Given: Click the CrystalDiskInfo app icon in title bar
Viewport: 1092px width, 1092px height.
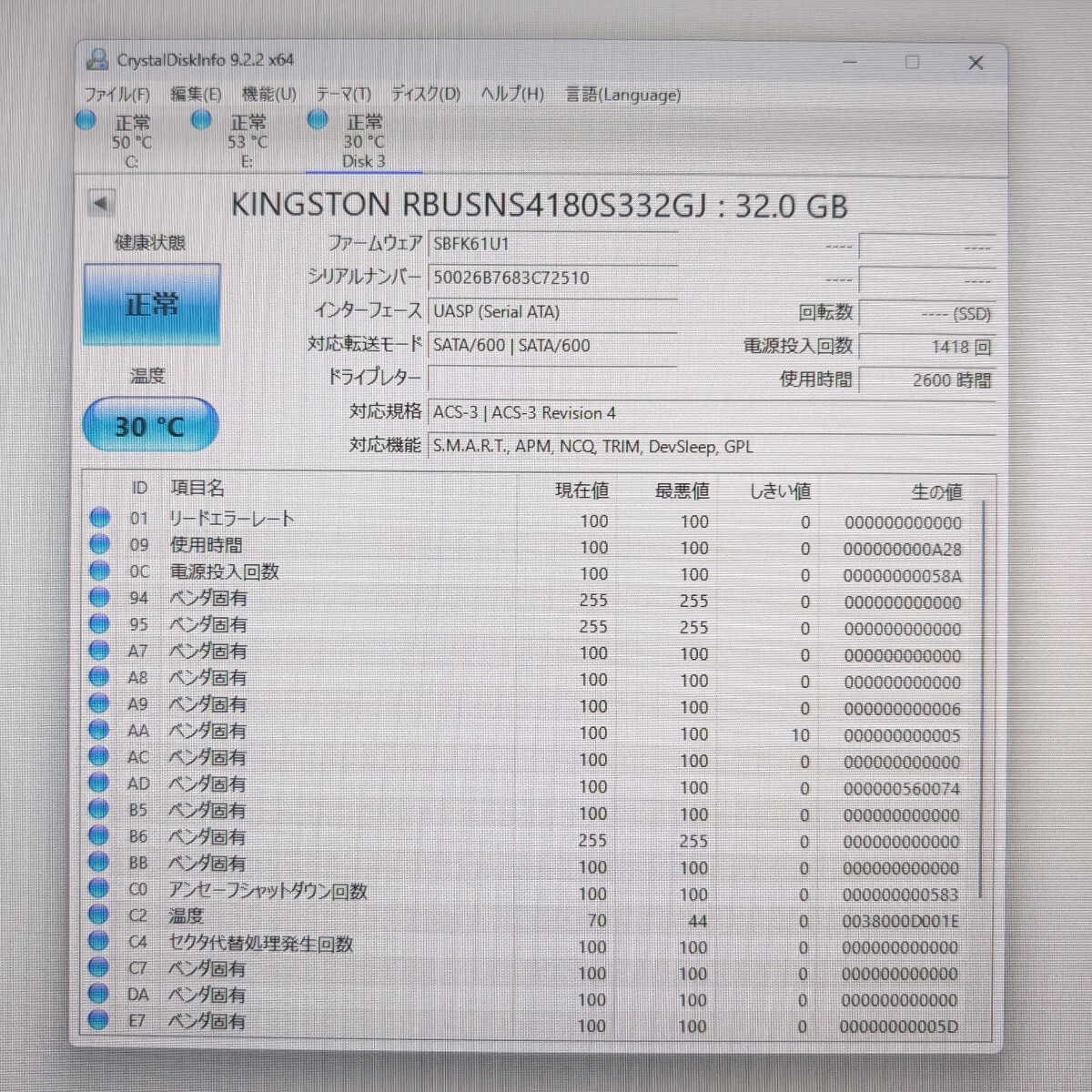Looking at the screenshot, I should tap(96, 60).
